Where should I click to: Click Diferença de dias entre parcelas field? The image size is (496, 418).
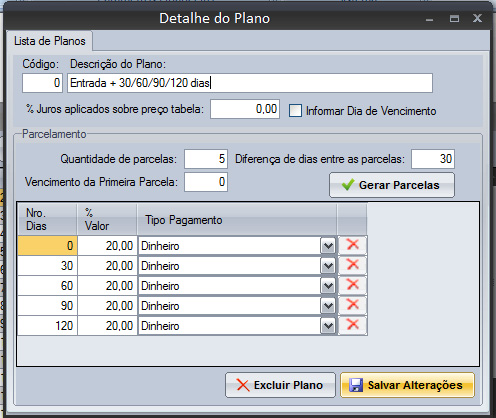point(433,159)
